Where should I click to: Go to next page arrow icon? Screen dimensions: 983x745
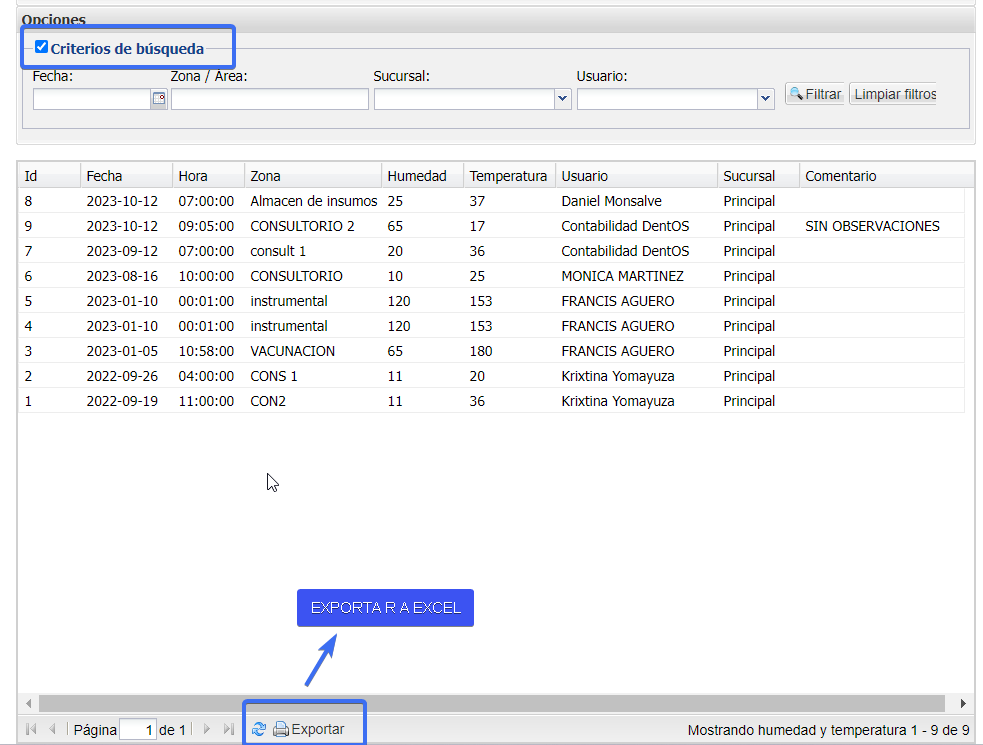(x=207, y=730)
